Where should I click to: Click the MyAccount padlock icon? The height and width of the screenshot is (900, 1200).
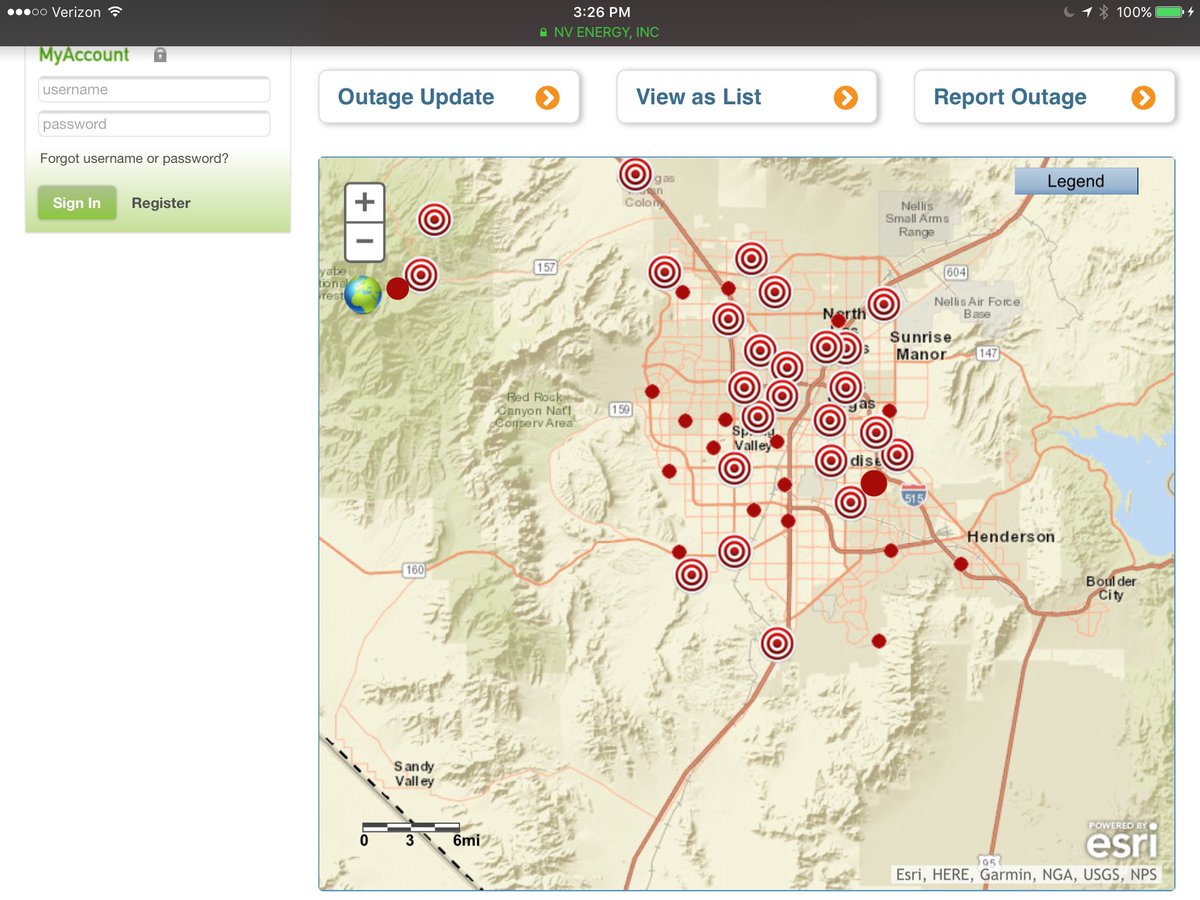(160, 56)
